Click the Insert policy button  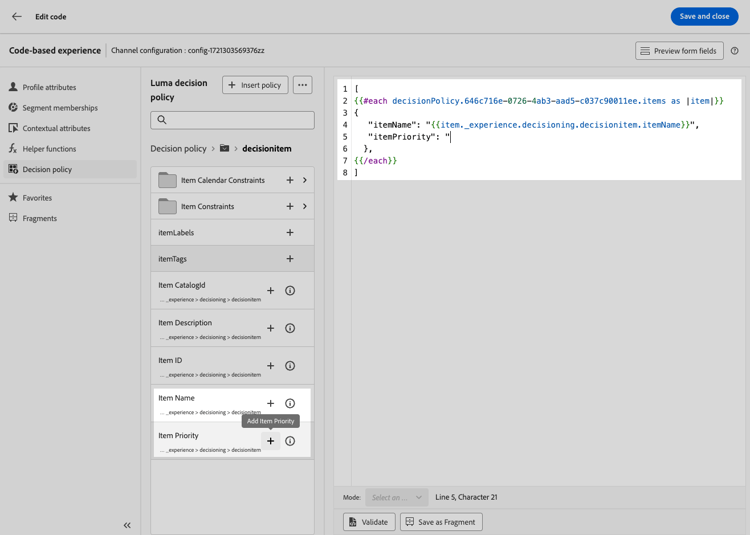255,85
